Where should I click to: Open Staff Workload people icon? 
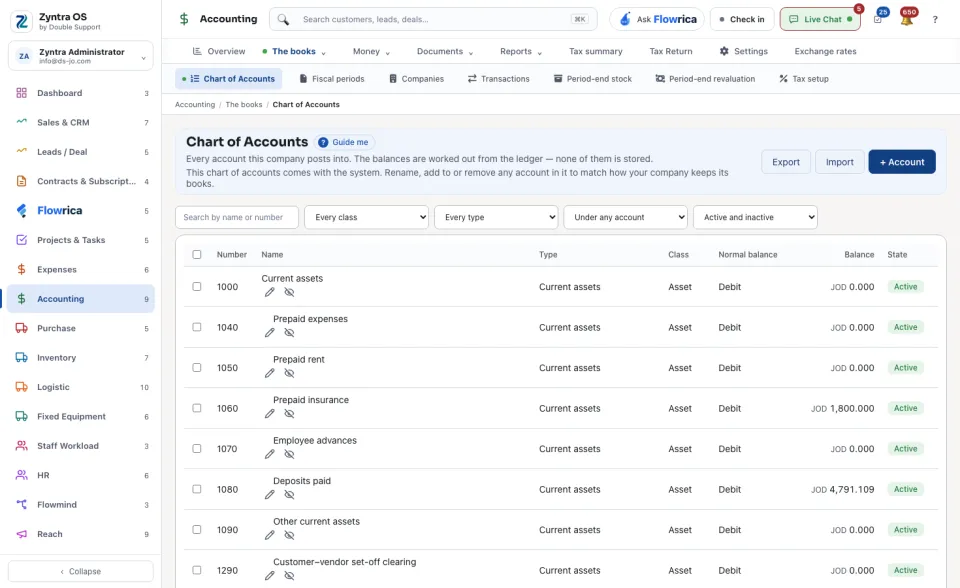point(21,445)
